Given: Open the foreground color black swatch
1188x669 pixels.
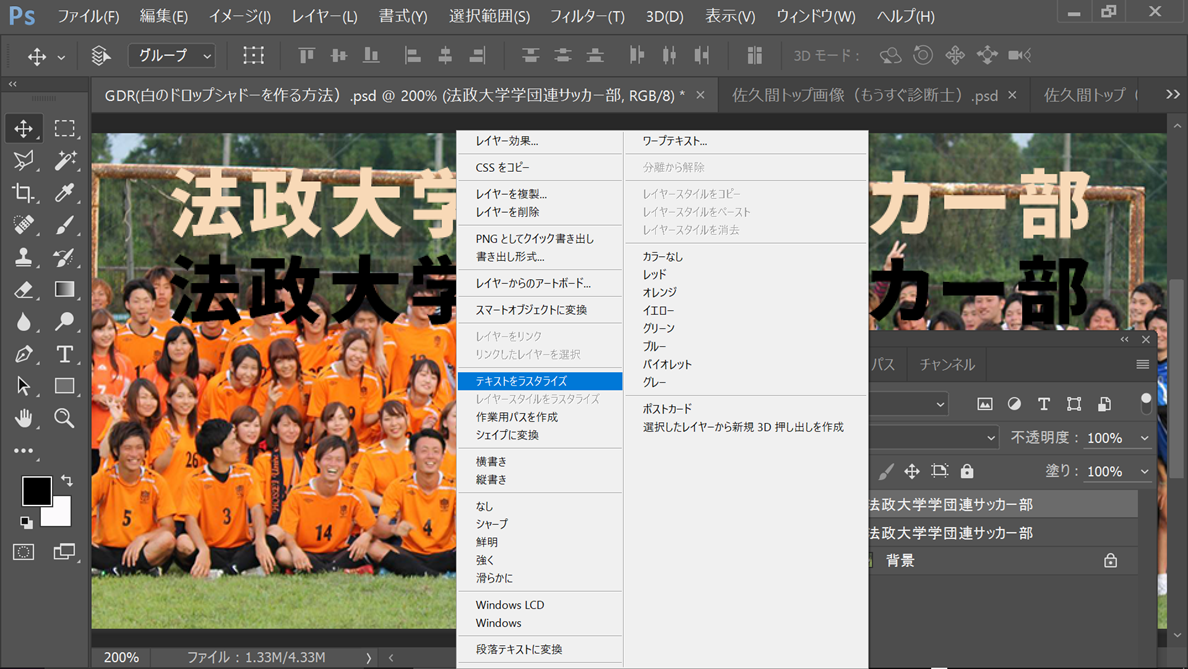Looking at the screenshot, I should 34,489.
